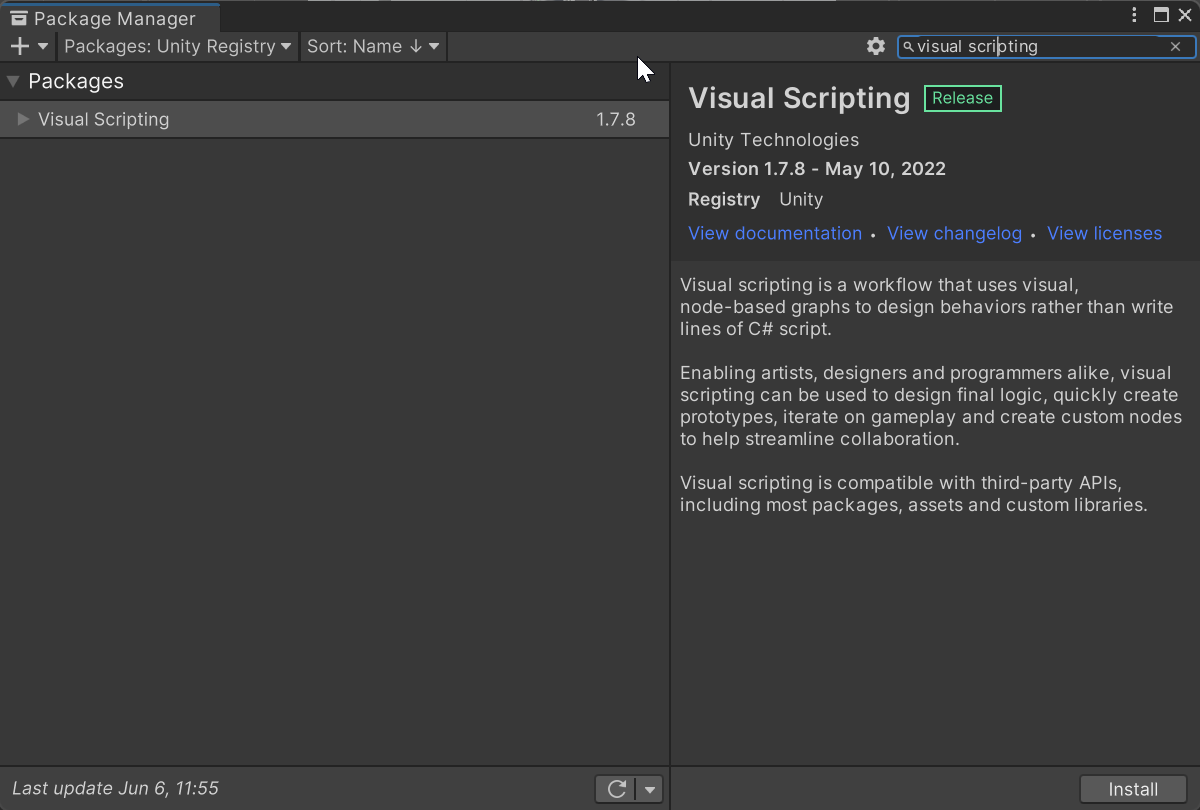Expand the Visual Scripting package versions

tap(24, 119)
